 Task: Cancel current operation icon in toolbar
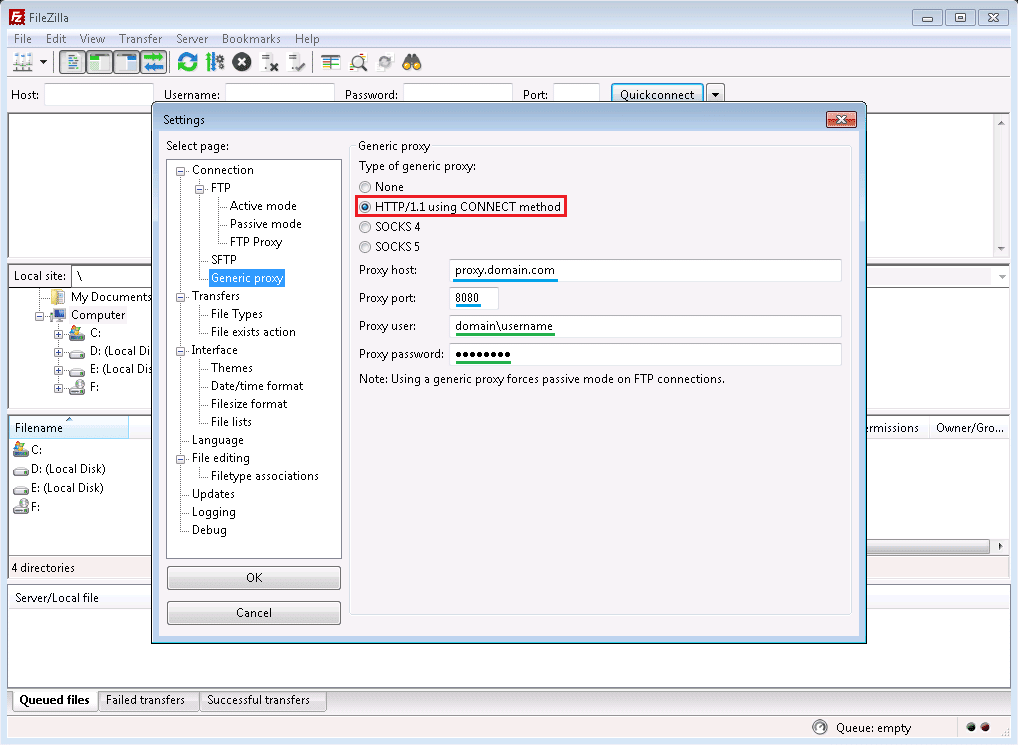click(241, 62)
